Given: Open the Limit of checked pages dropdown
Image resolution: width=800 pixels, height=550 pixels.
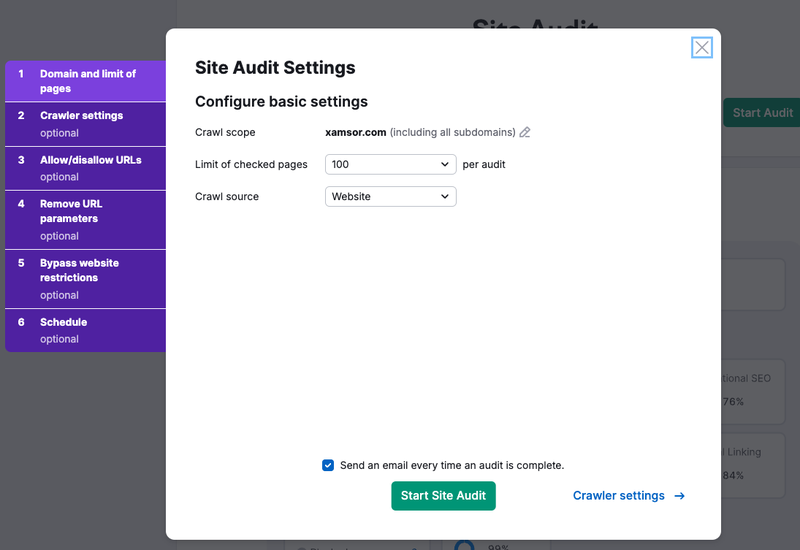Looking at the screenshot, I should coord(391,164).
